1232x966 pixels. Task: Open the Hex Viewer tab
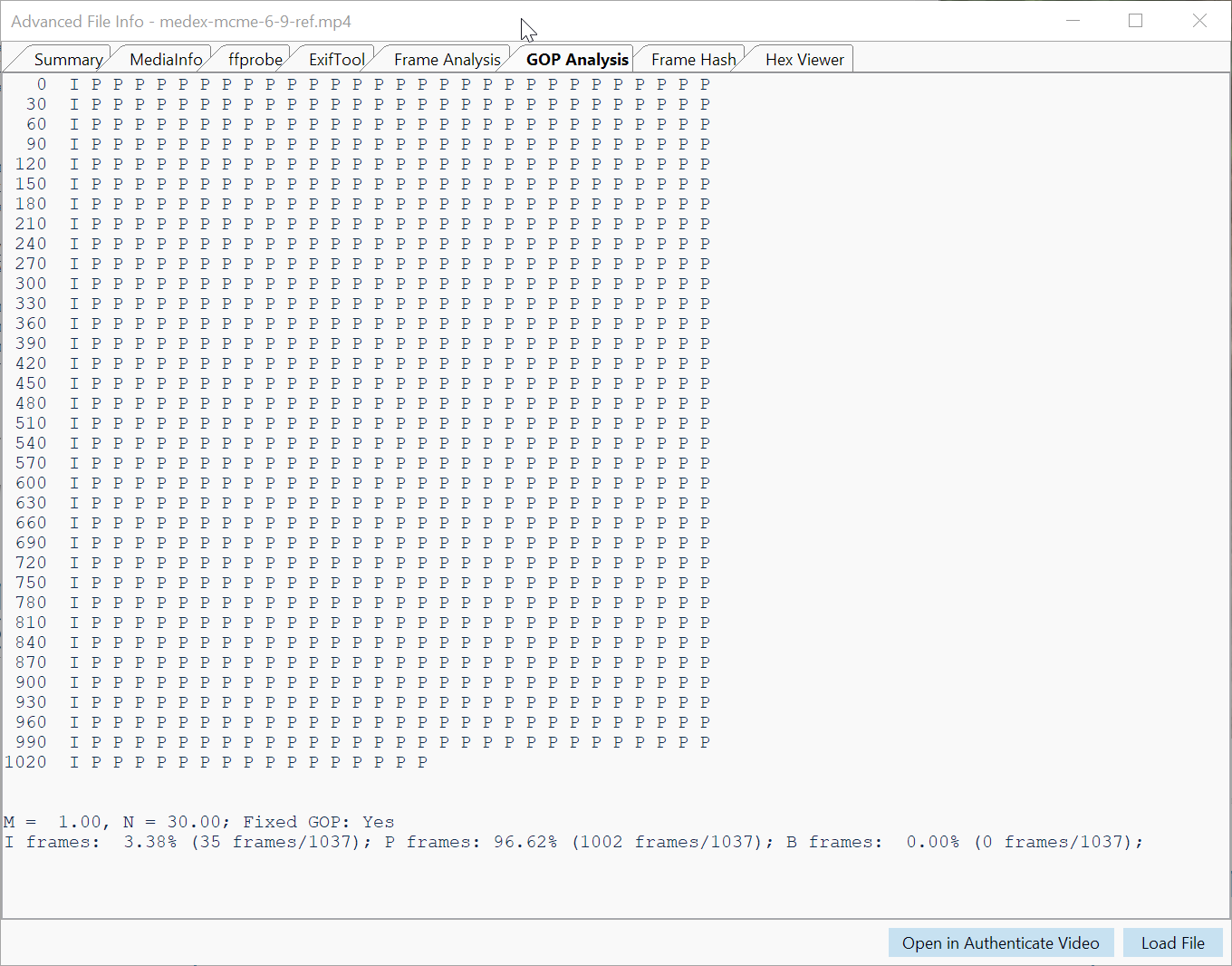(x=804, y=60)
